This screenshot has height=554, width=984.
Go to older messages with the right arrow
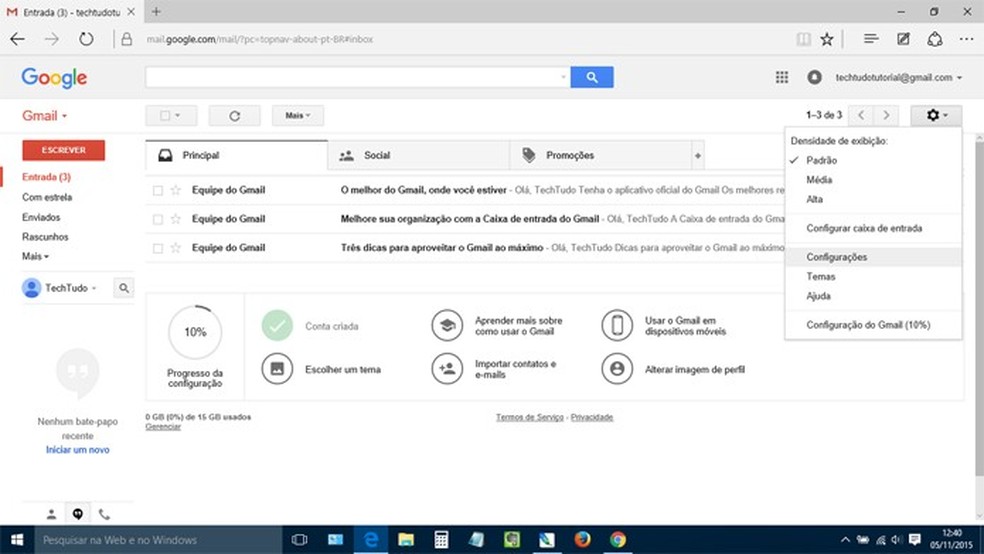click(886, 115)
